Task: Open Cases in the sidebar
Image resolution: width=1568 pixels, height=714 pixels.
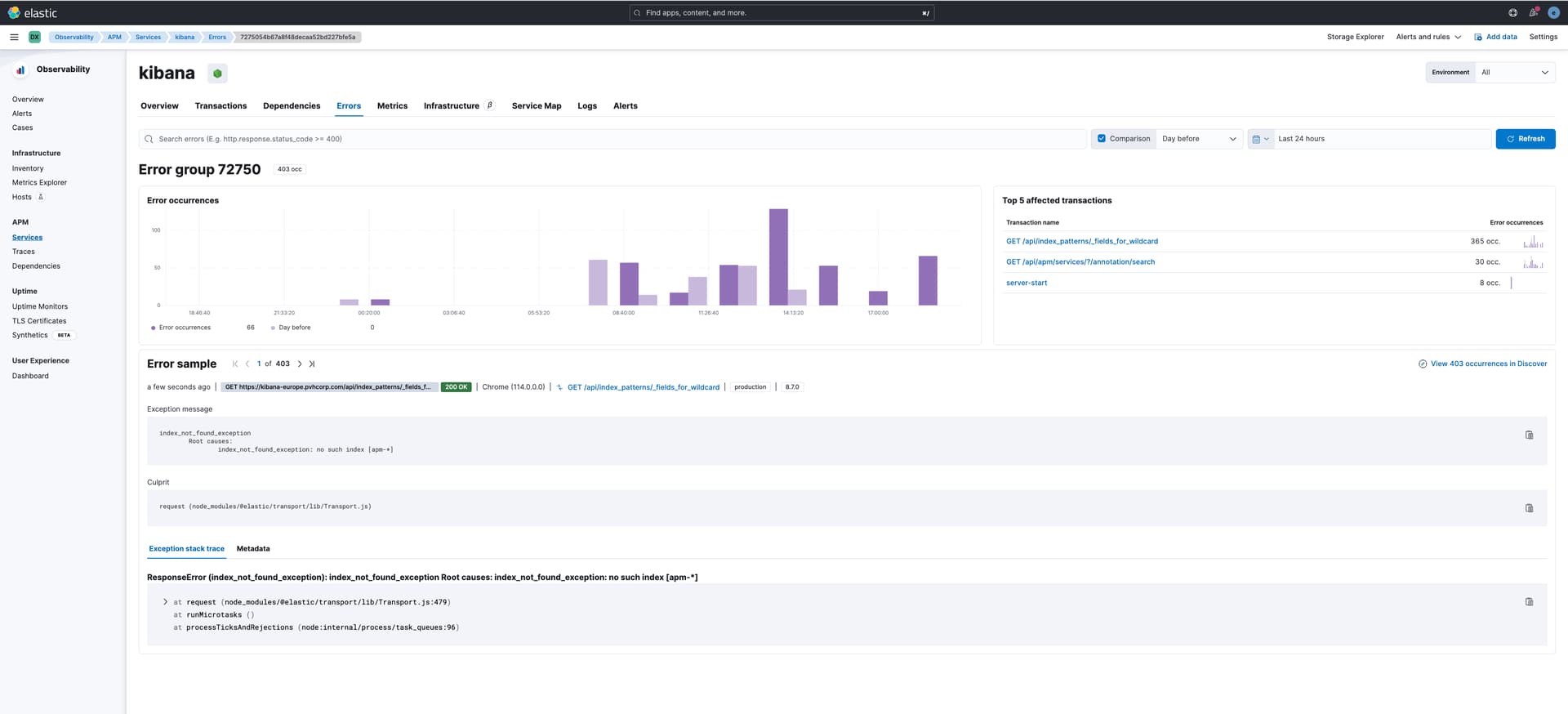Action: click(23, 128)
